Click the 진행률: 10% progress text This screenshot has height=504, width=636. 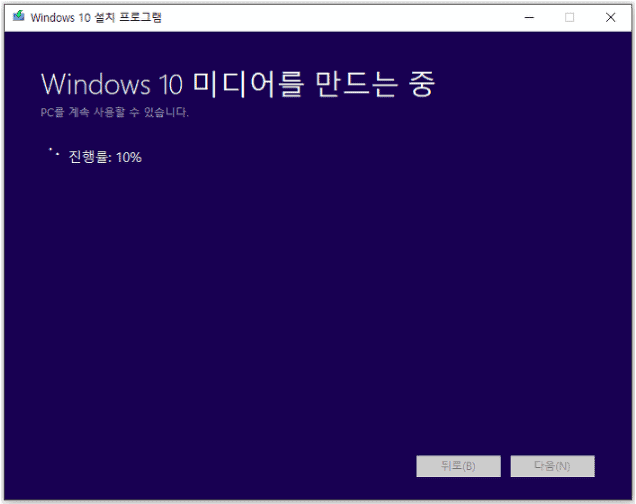pos(105,157)
